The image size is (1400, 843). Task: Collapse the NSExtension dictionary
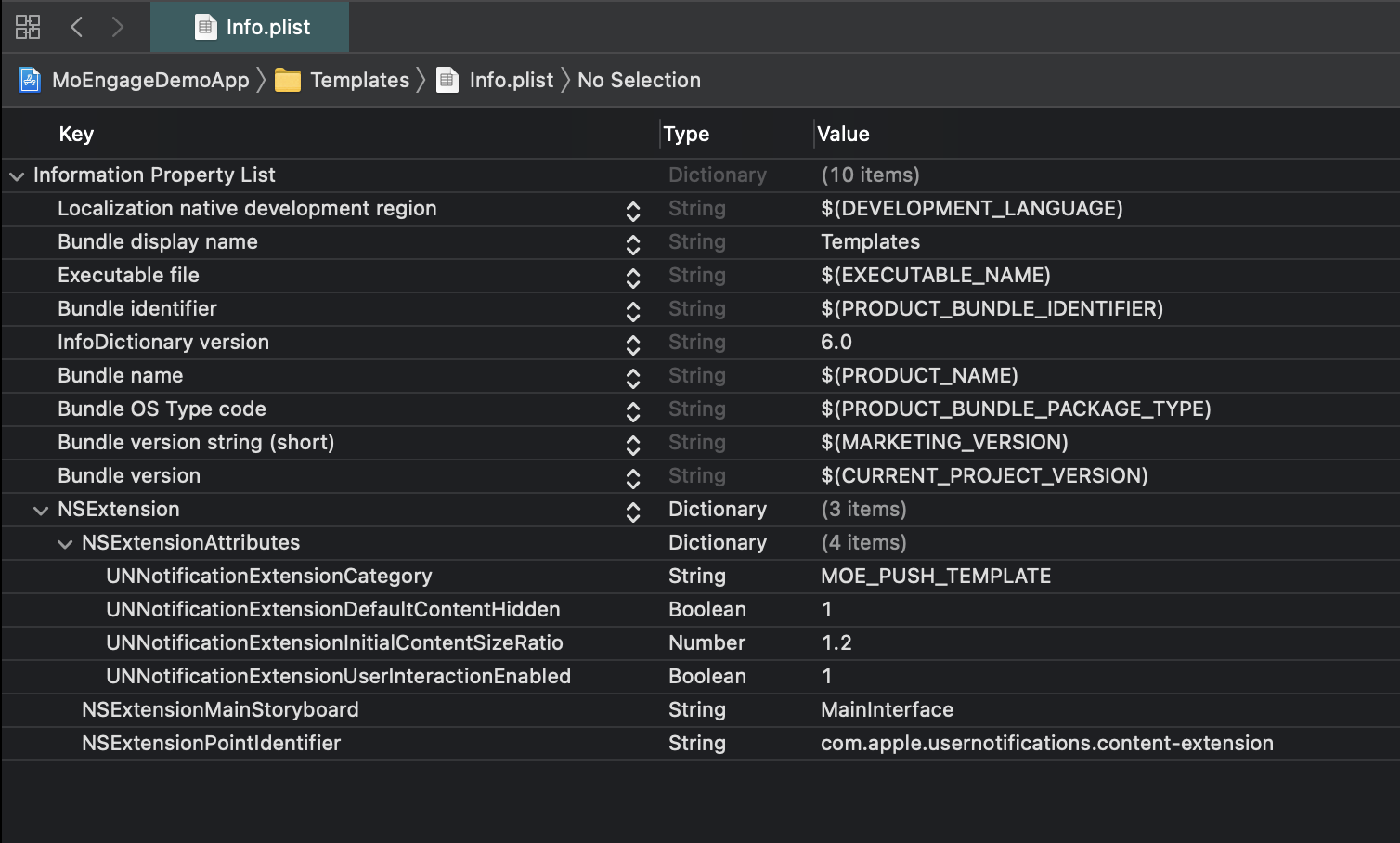coord(40,510)
